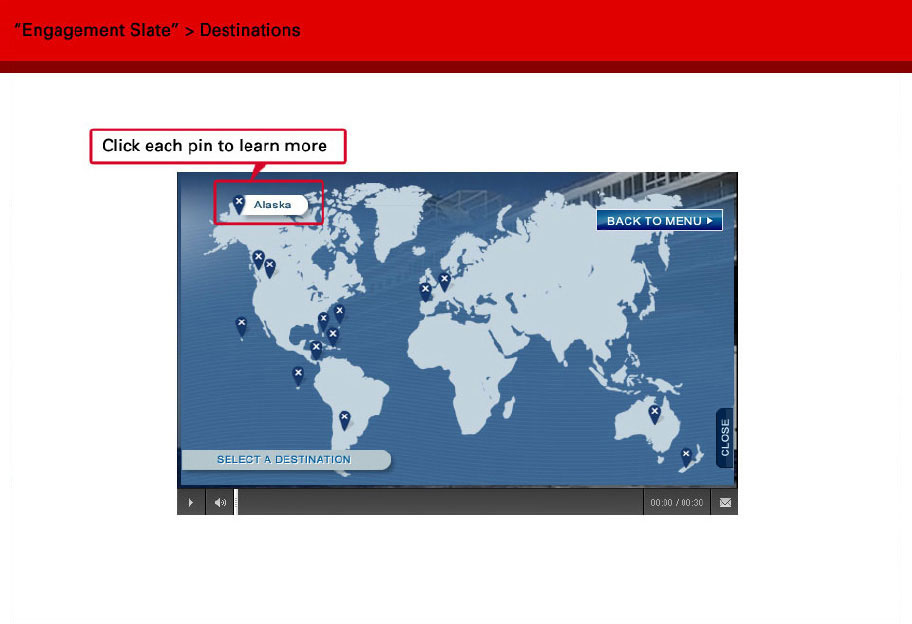Play the video with the play button
Viewport: 912px width, 624px height.
[191, 502]
